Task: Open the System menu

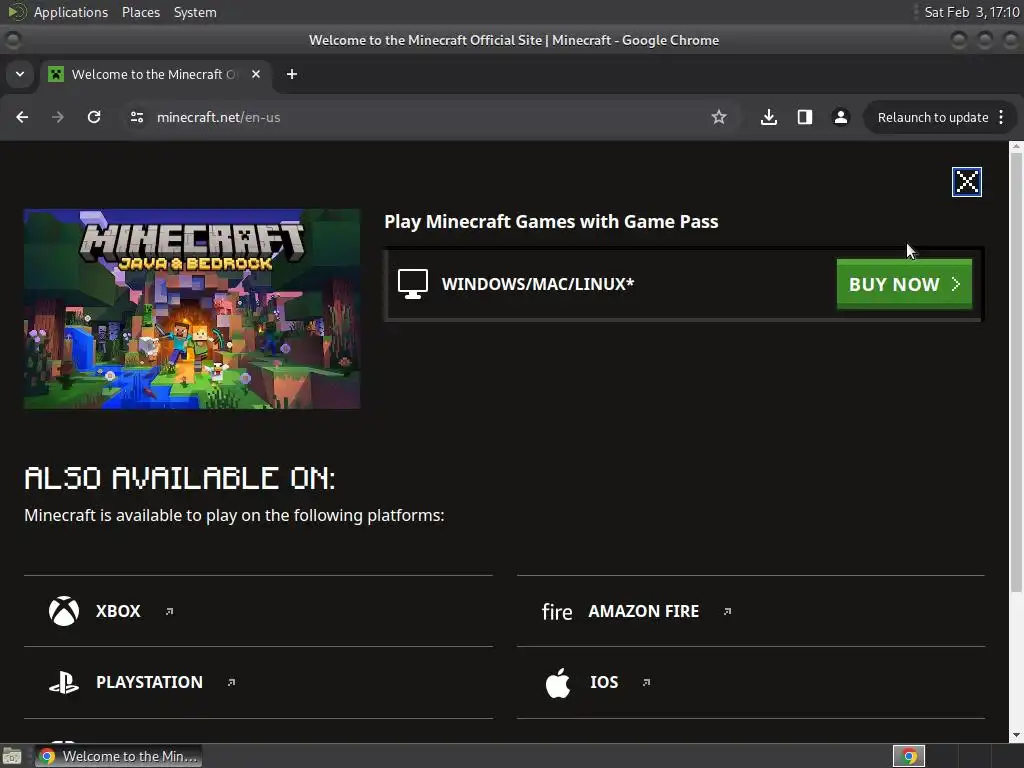Action: [195, 12]
